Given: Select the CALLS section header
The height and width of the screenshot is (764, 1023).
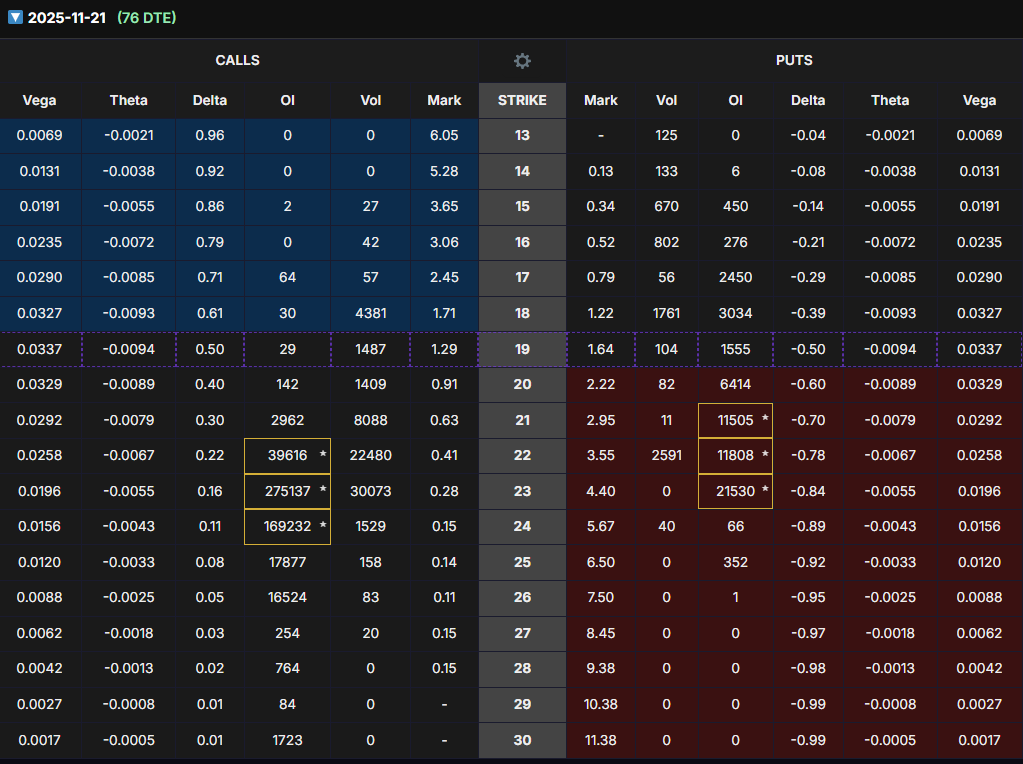Looking at the screenshot, I should (238, 61).
